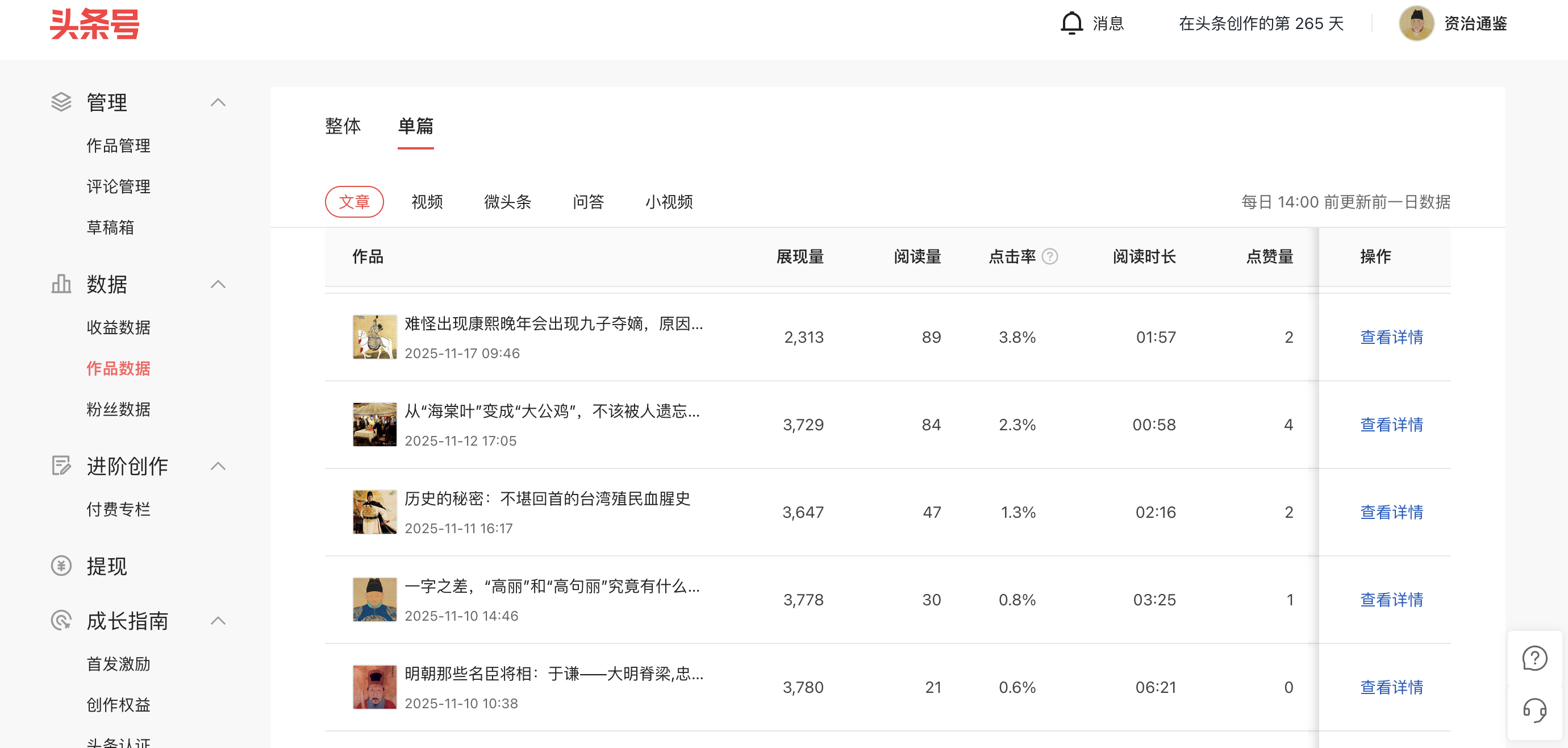The height and width of the screenshot is (748, 1568).
Task: Click the 点击率 help tooltip icon
Action: click(1050, 256)
